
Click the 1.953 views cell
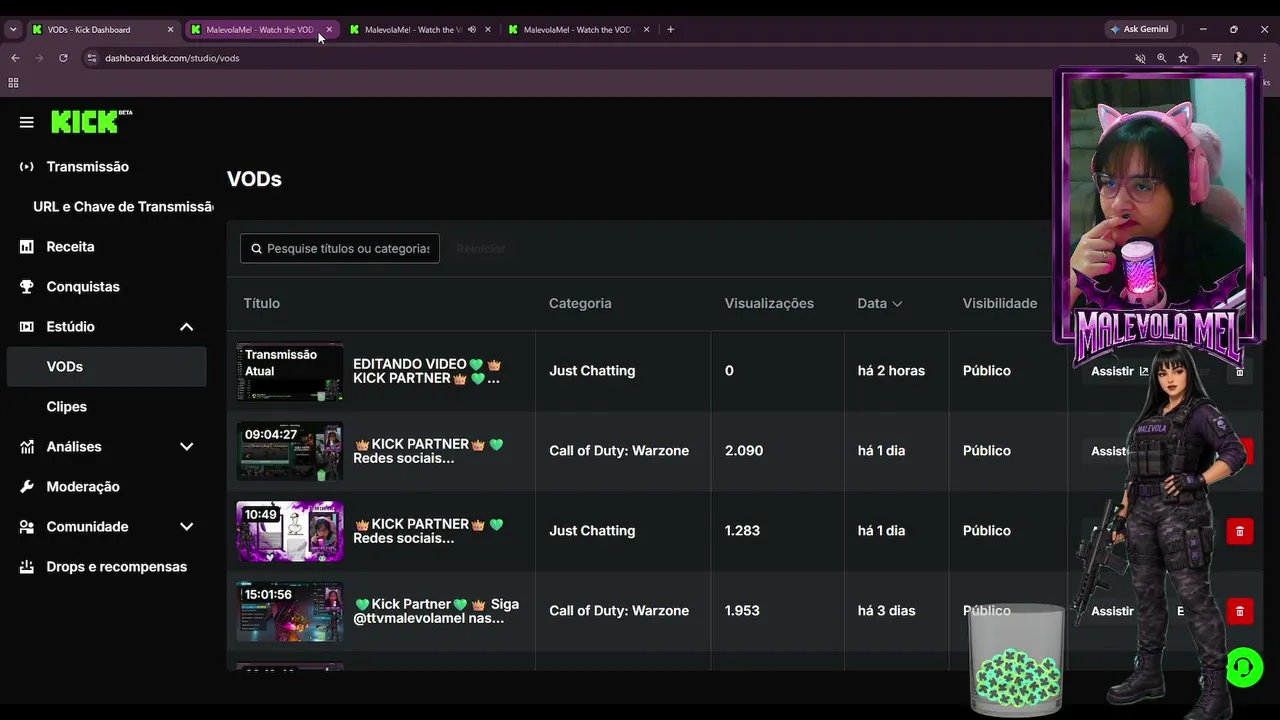coord(742,611)
